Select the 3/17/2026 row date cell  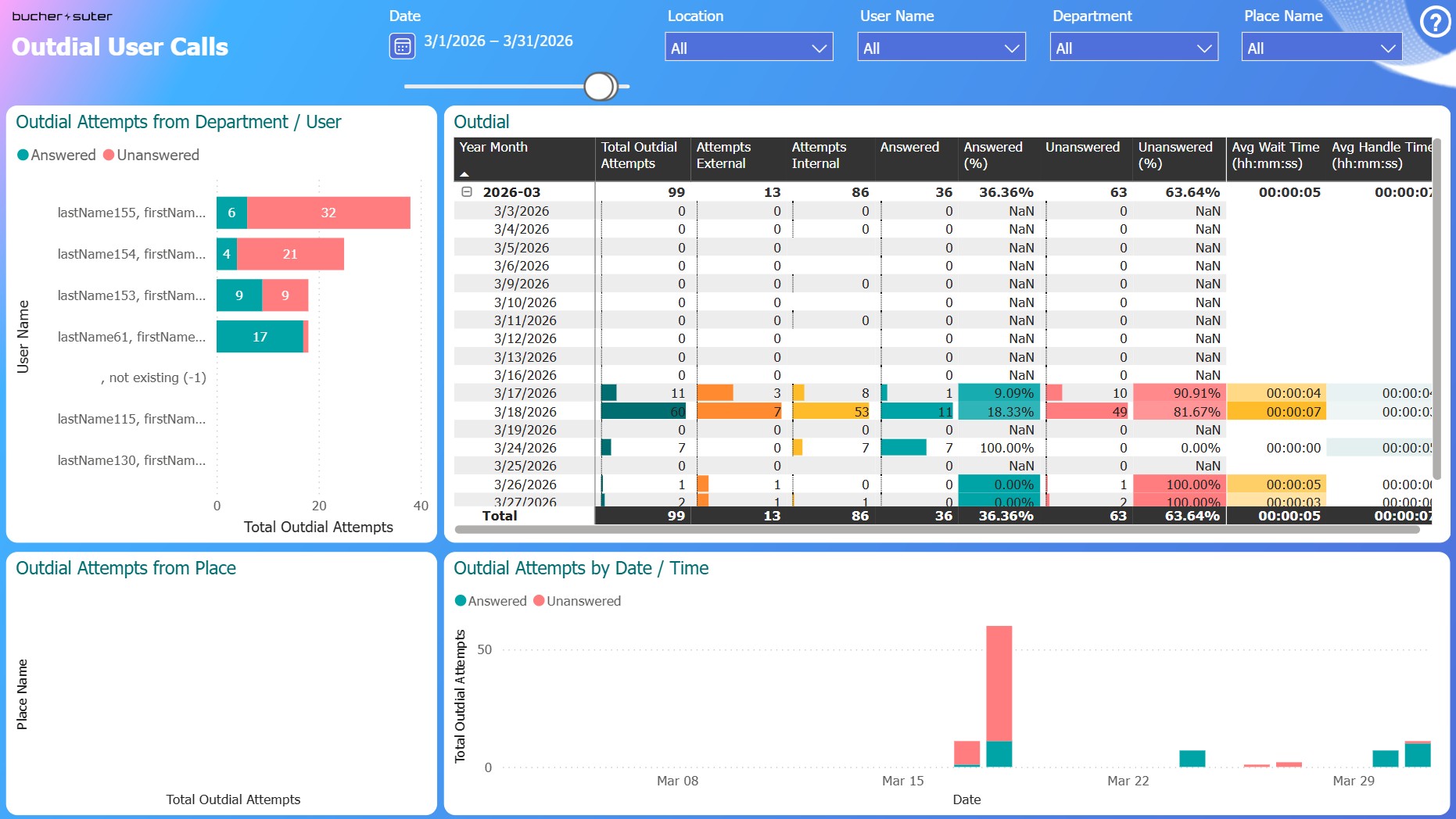(525, 393)
